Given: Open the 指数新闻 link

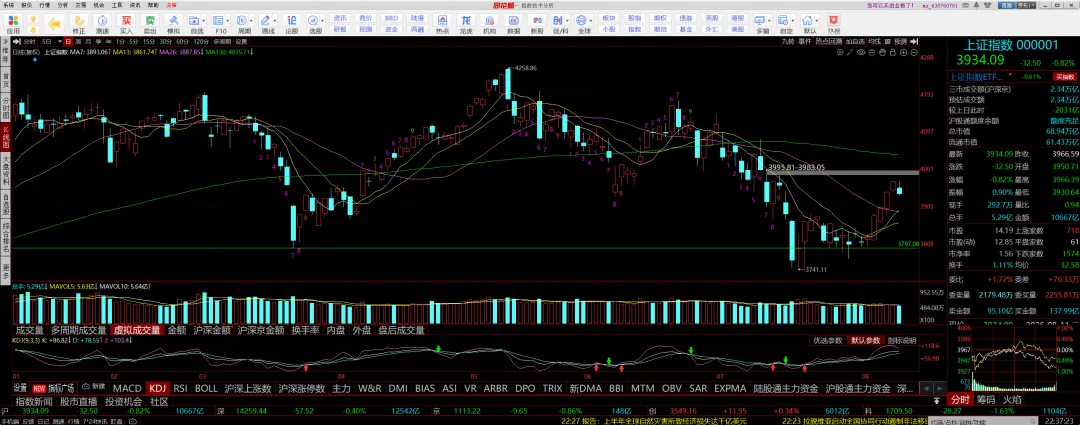Looking at the screenshot, I should 34,402.
